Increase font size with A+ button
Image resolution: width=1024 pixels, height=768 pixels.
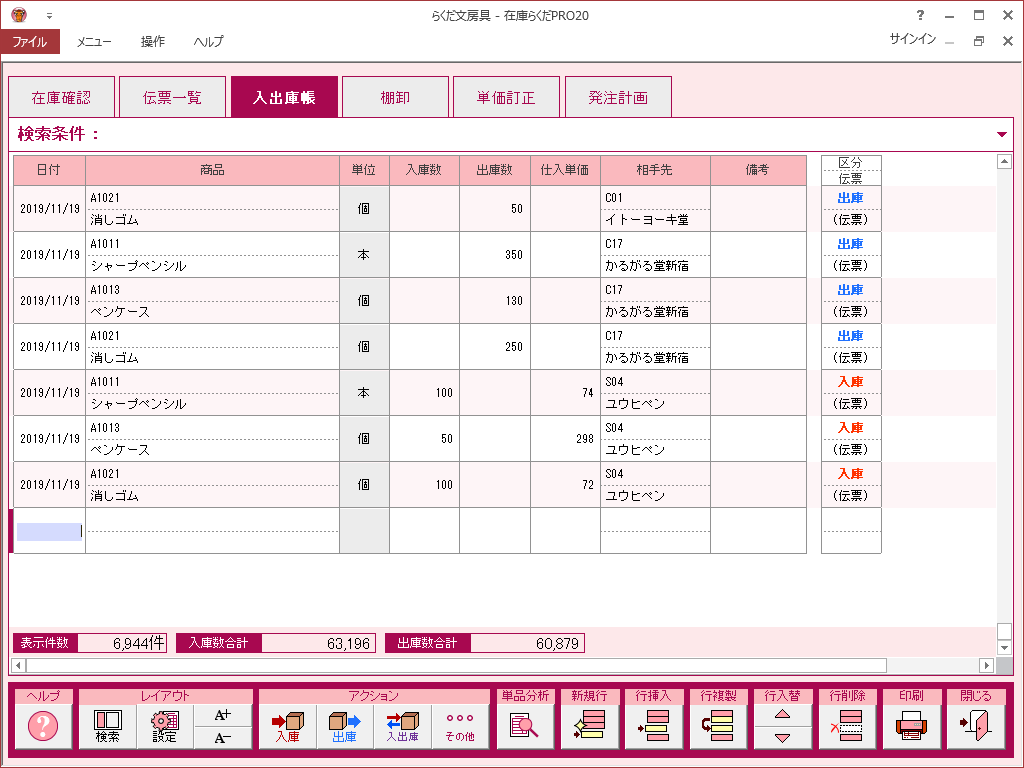tap(223, 715)
